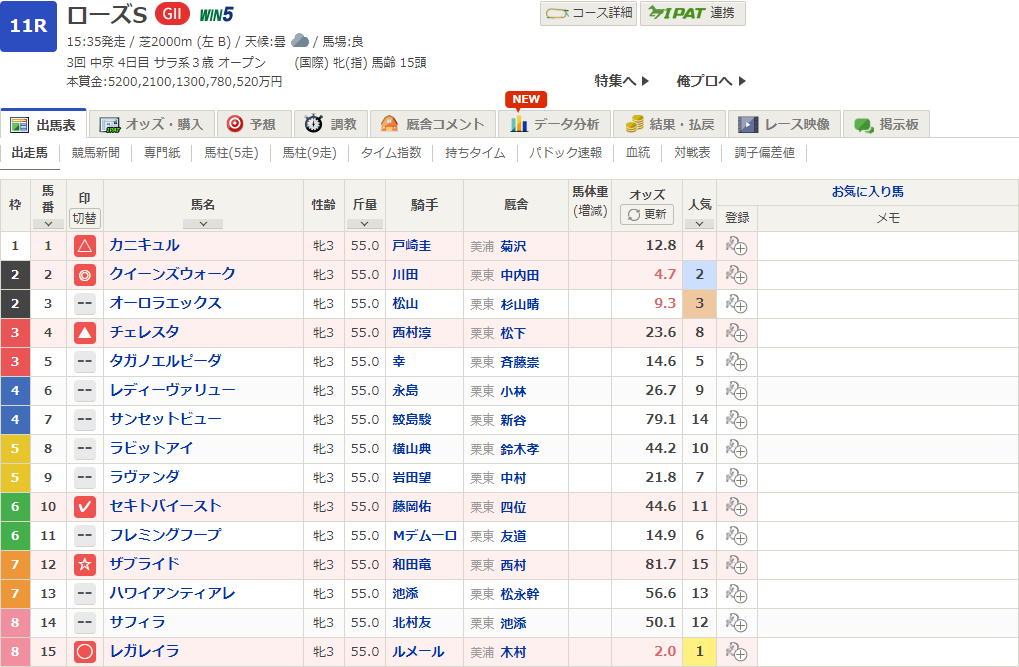Image resolution: width=1019 pixels, height=667 pixels.
Task: Click the registration horse icon for レガレイラ
Action: point(737,651)
